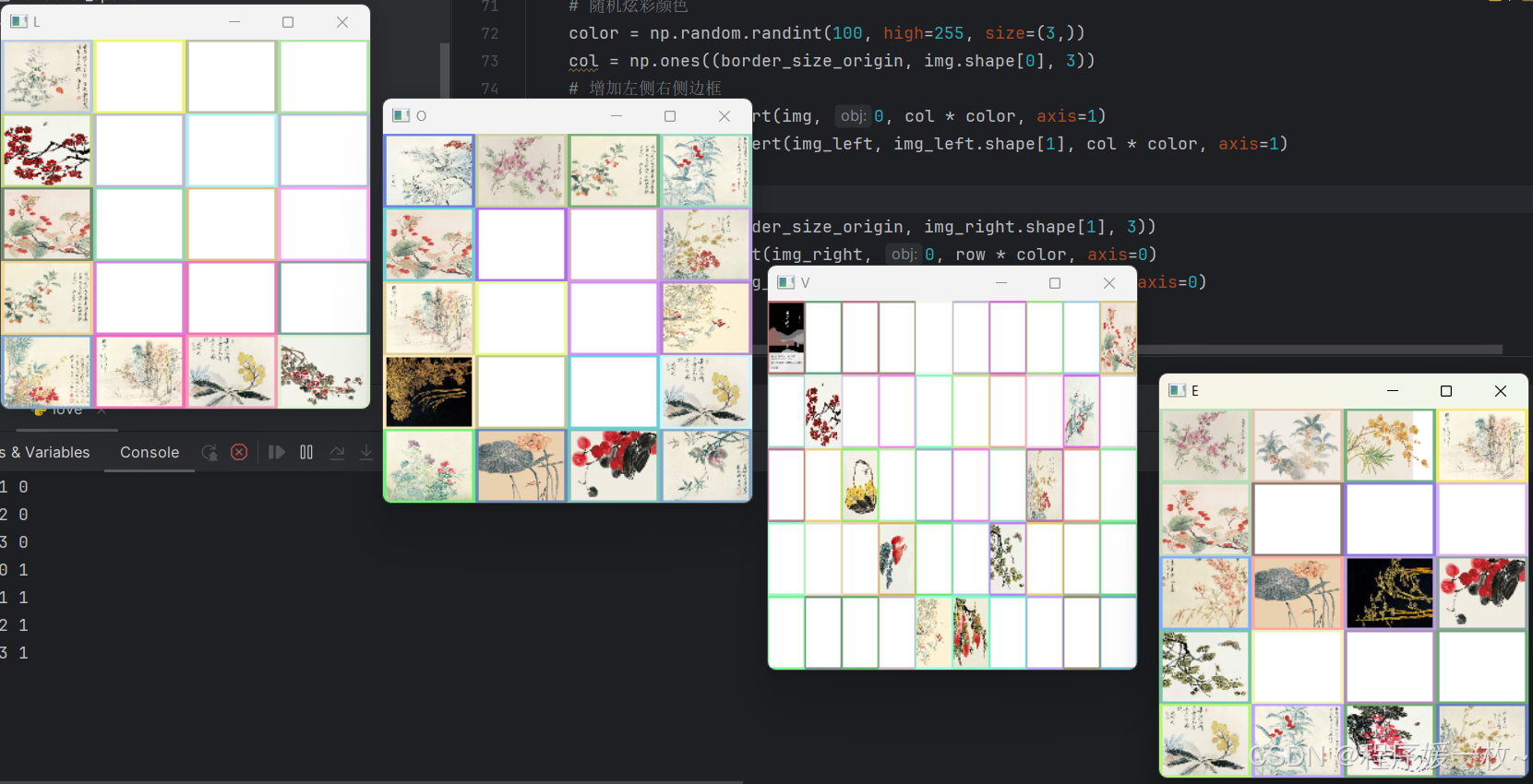Viewport: 1533px width, 784px height.
Task: Click console output row '1 0'
Action: 14,487
